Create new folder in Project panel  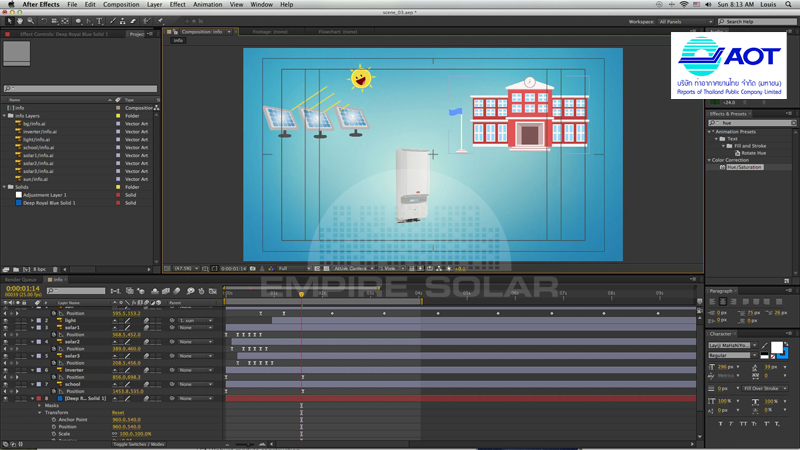click(16, 269)
